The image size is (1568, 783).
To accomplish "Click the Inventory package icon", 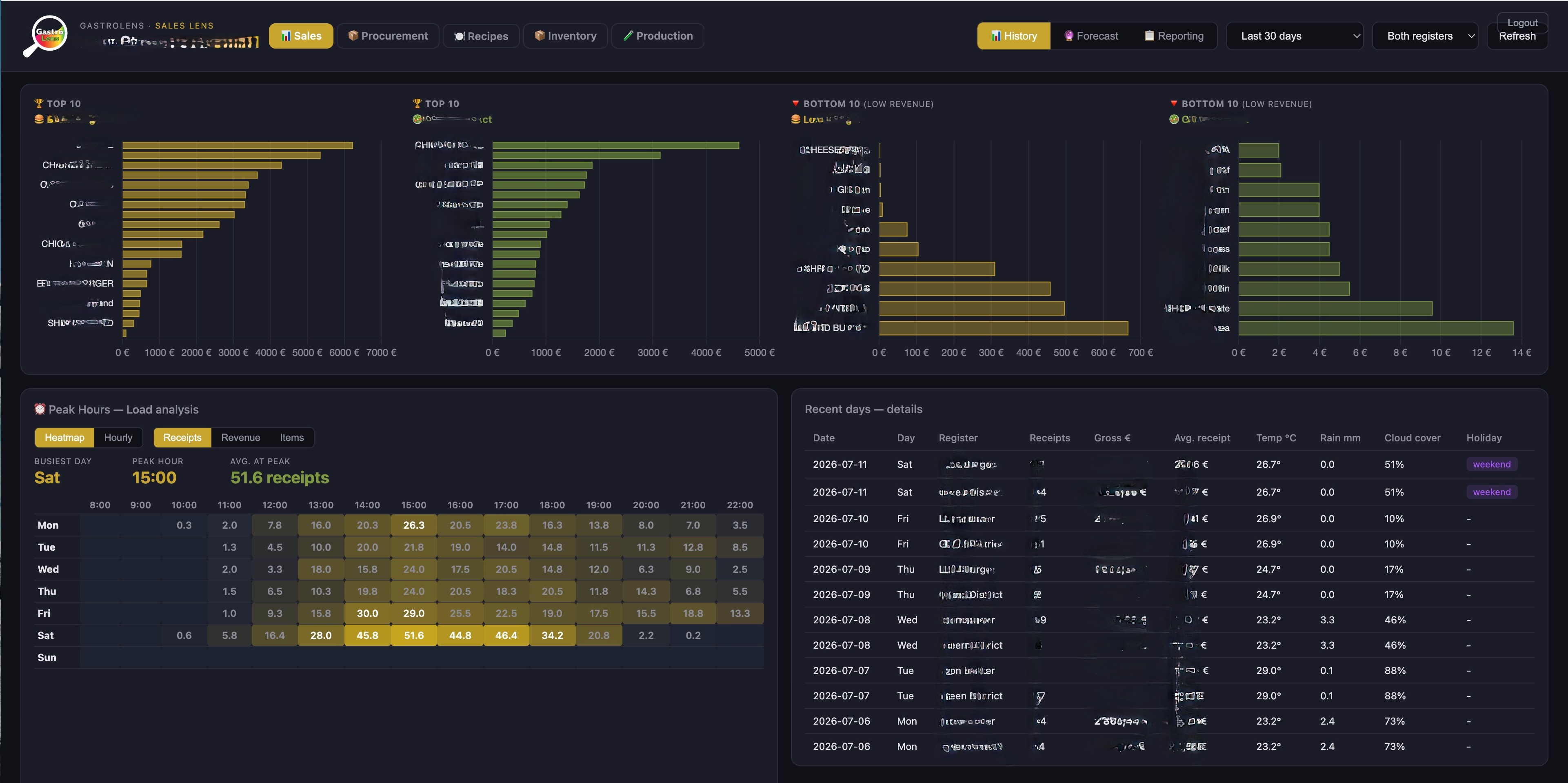I will coord(539,36).
